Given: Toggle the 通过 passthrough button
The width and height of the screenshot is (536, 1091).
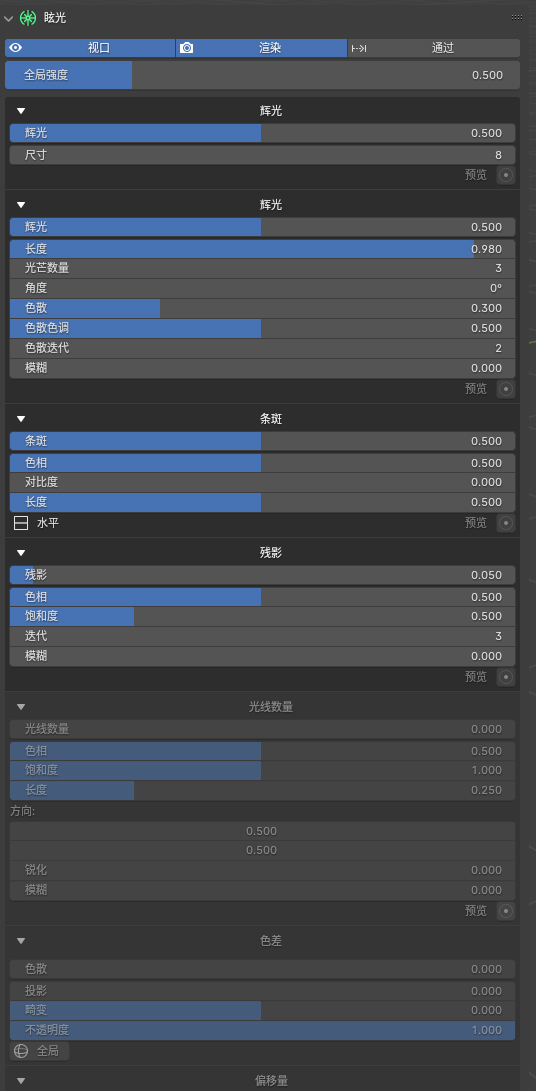Looking at the screenshot, I should pos(434,48).
